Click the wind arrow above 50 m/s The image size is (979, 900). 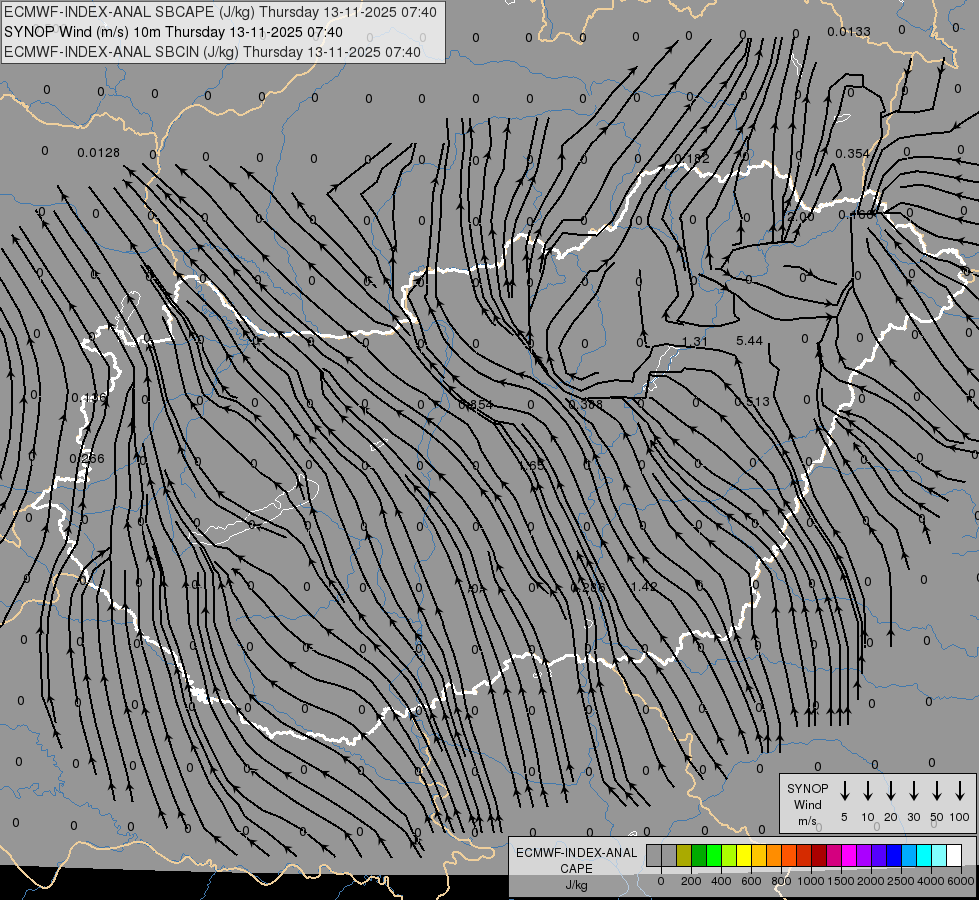click(937, 790)
